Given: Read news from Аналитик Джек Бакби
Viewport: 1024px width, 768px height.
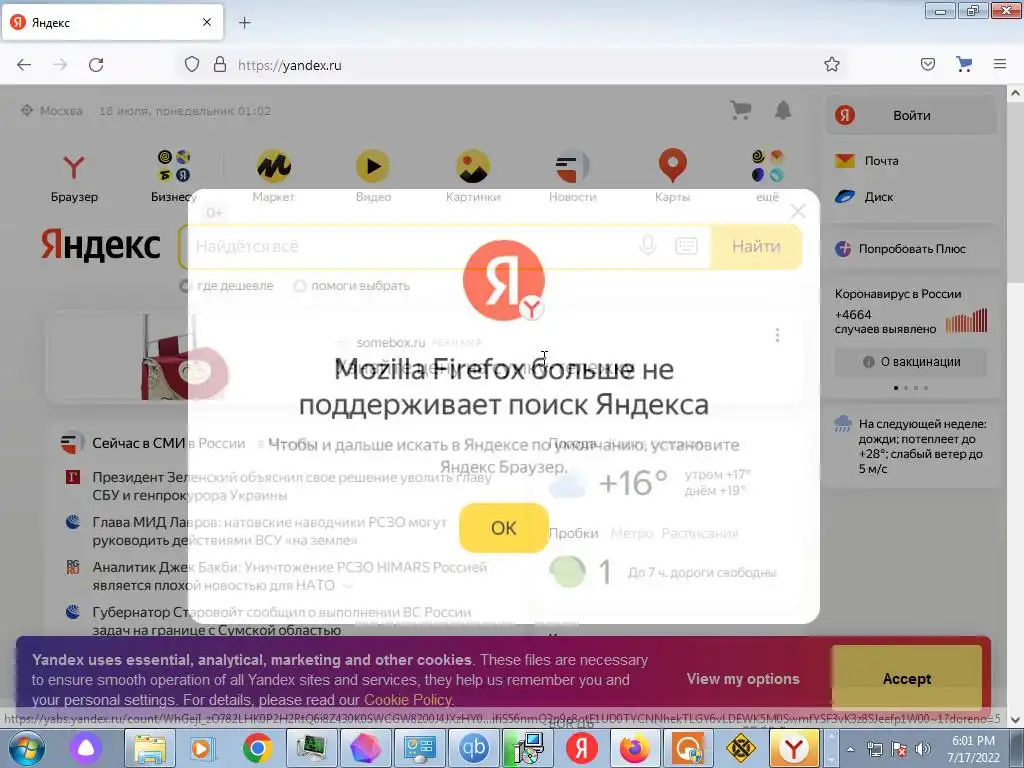Looking at the screenshot, I should pyautogui.click(x=289, y=576).
